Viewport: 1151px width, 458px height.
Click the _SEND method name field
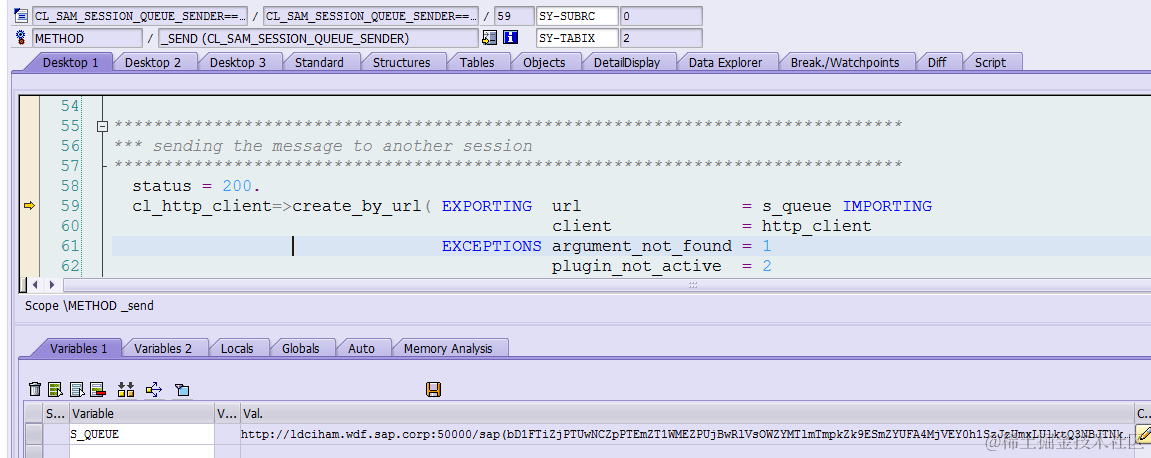[318, 38]
